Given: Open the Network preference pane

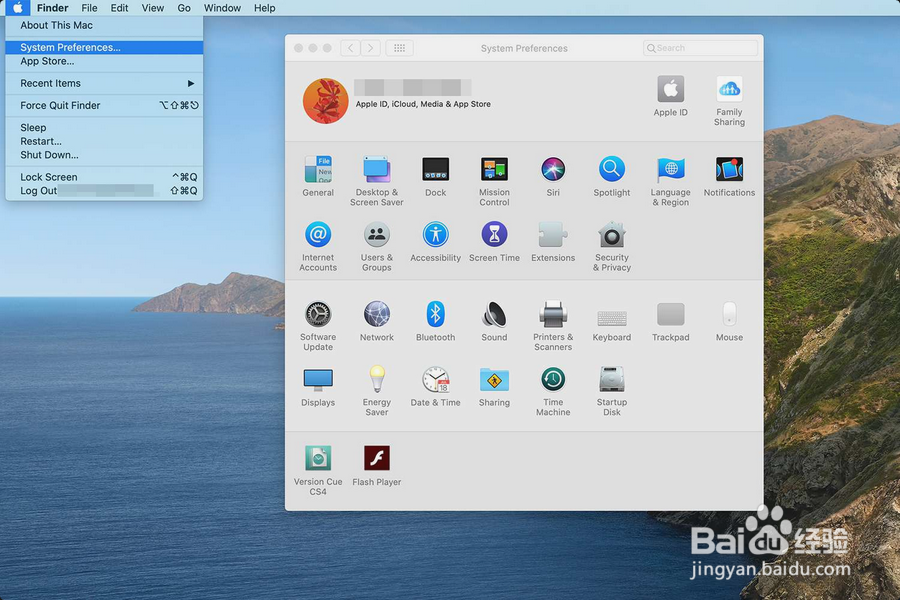Looking at the screenshot, I should (x=377, y=320).
